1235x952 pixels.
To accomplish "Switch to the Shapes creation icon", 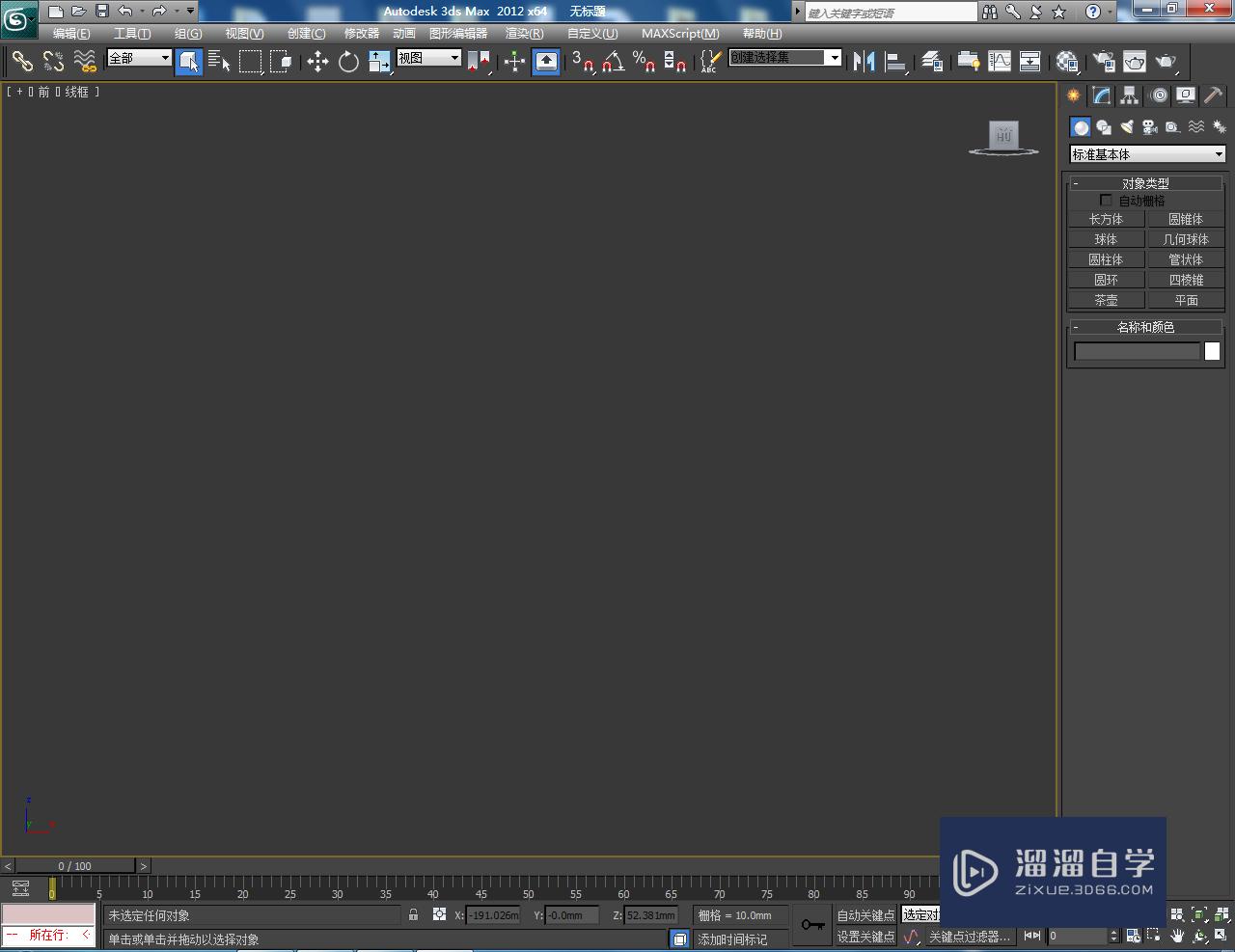I will 1104,126.
